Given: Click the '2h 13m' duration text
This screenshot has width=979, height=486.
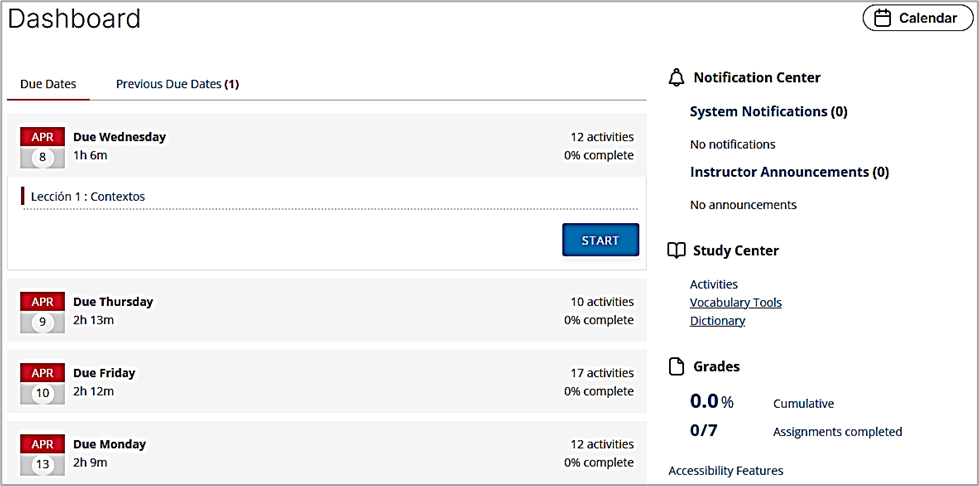Looking at the screenshot, I should click(x=94, y=320).
